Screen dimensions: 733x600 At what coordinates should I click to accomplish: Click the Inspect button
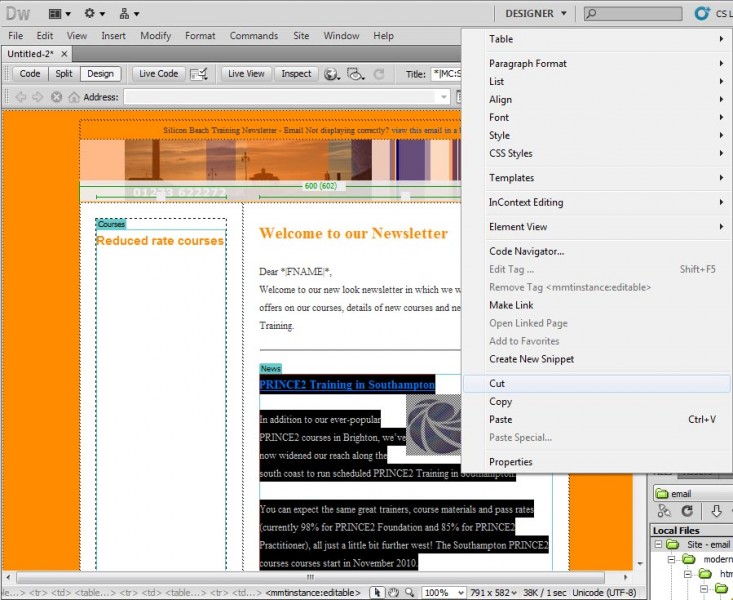(296, 74)
